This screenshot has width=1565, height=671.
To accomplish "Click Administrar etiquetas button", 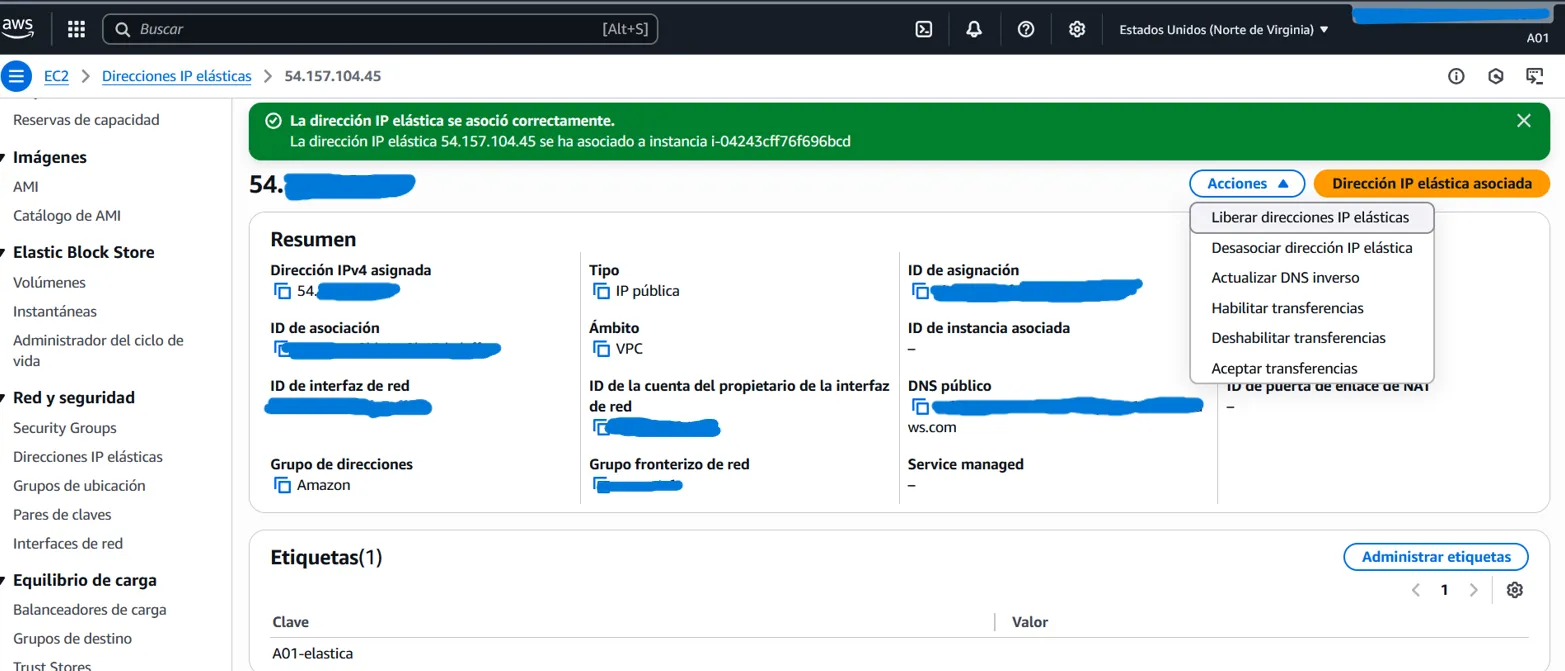I will (1435, 557).
